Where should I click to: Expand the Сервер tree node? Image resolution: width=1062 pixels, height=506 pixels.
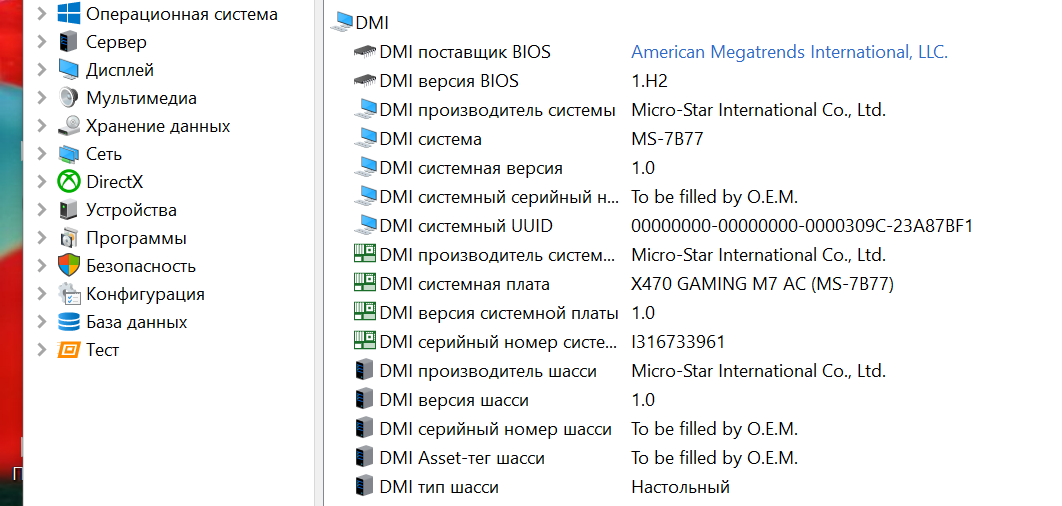(x=43, y=42)
